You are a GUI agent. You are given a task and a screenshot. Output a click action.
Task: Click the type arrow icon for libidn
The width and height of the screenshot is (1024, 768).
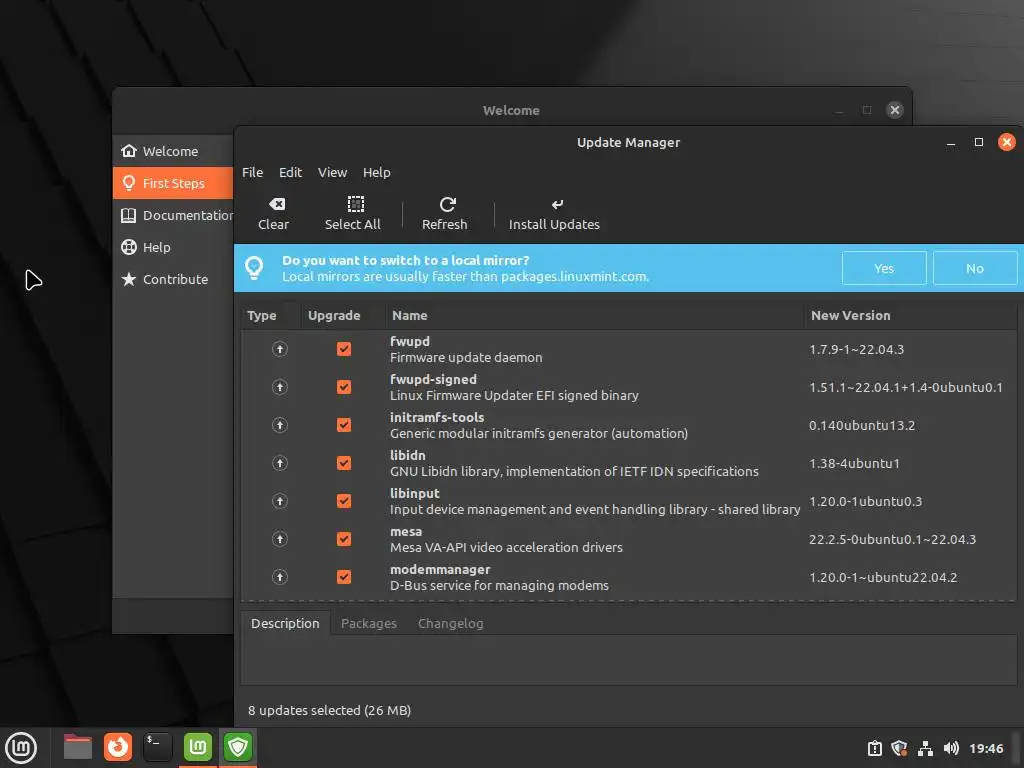[280, 463]
